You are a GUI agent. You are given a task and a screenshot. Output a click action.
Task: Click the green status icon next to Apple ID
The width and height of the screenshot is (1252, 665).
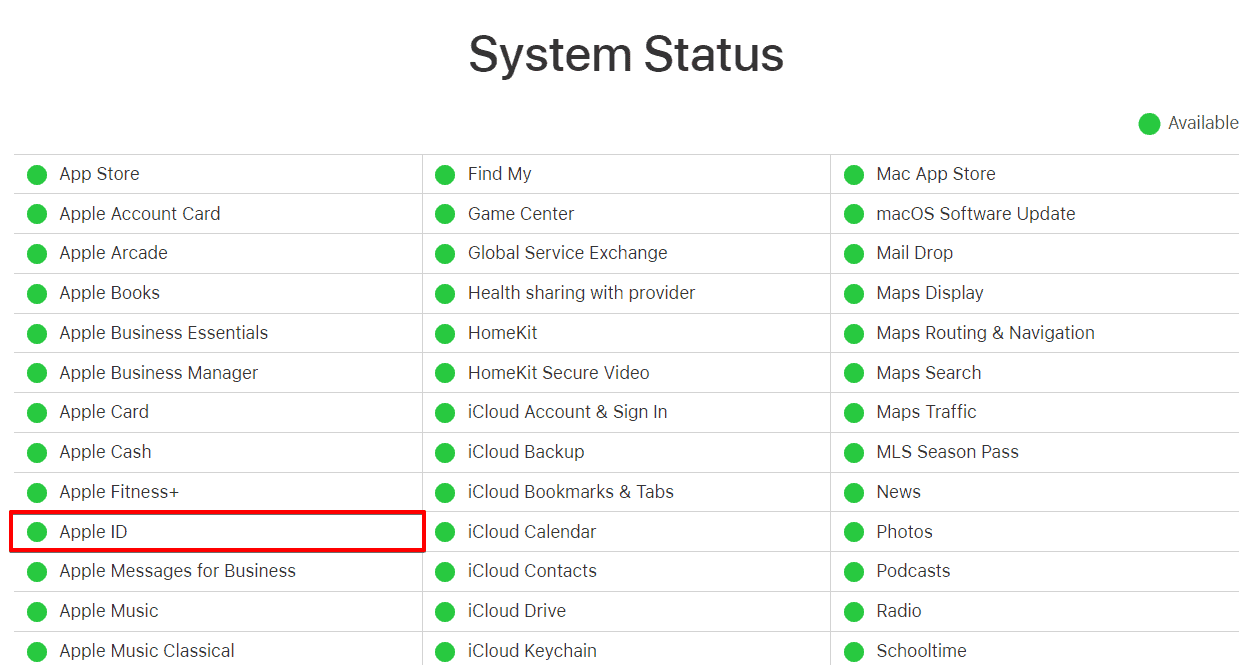tap(37, 532)
